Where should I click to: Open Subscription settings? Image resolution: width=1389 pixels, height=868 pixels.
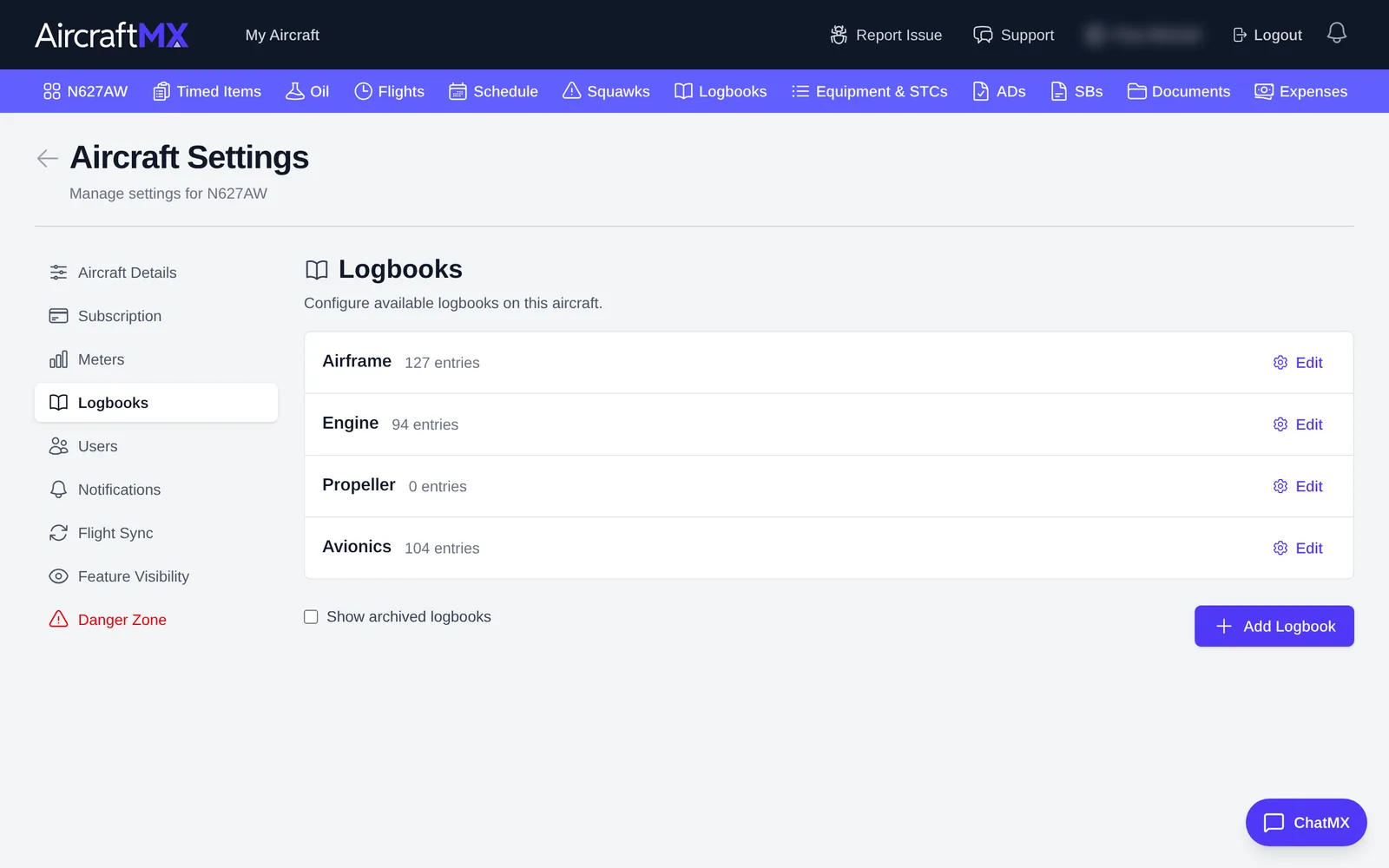[x=156, y=316]
